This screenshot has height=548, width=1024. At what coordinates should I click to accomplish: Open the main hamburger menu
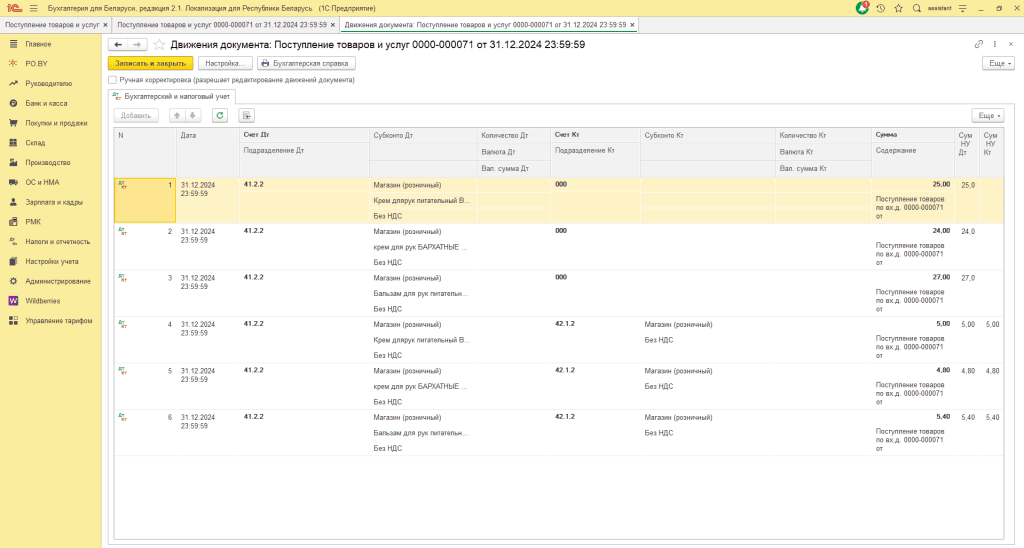(x=33, y=8)
